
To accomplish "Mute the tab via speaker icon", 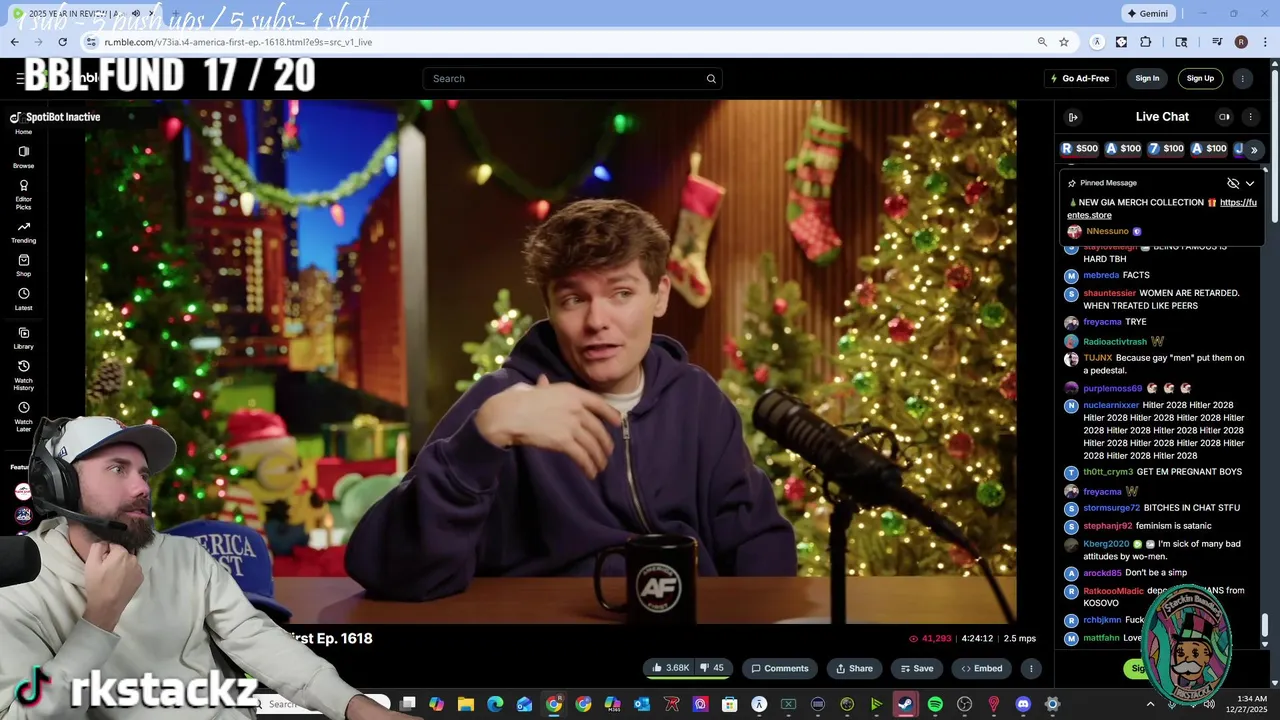I will coord(136,14).
